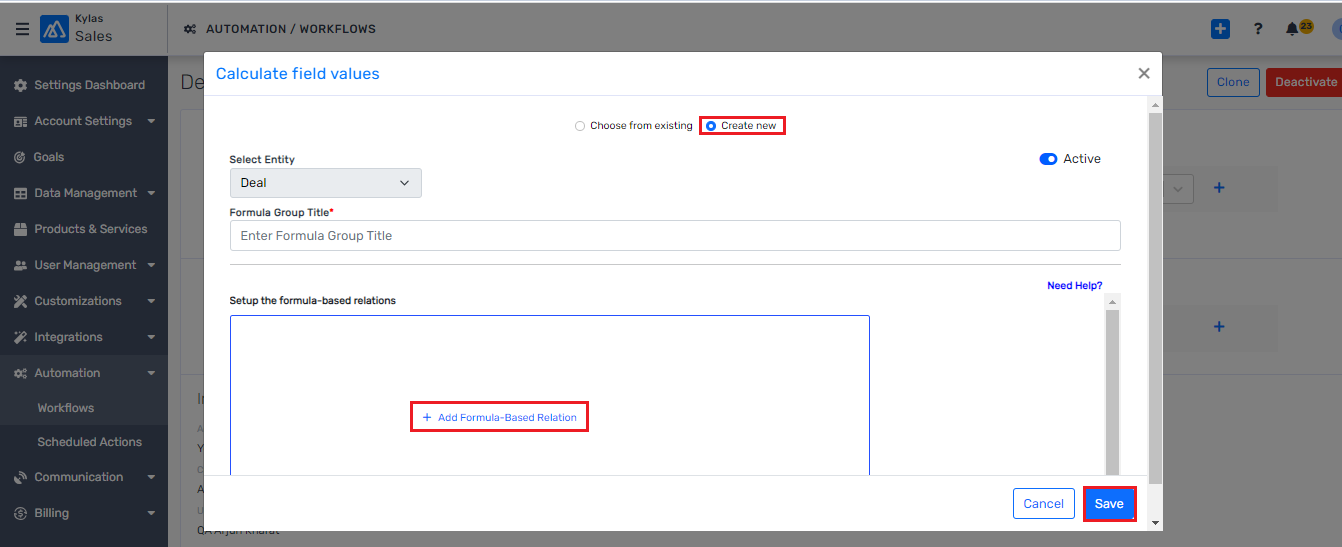Click the Formula Group Title field
This screenshot has height=547, width=1342.
(674, 236)
